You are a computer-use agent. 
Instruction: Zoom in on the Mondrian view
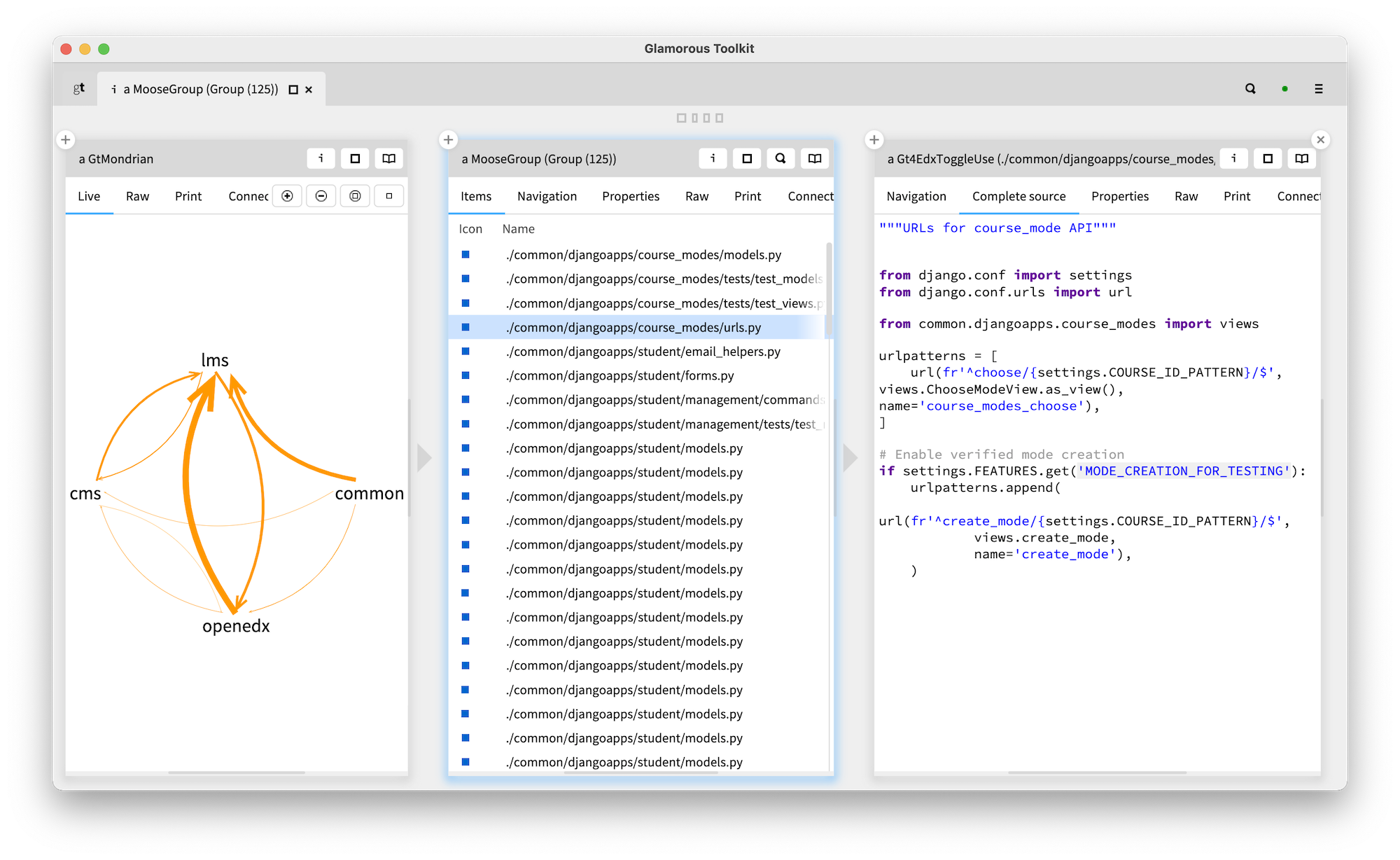tap(287, 196)
